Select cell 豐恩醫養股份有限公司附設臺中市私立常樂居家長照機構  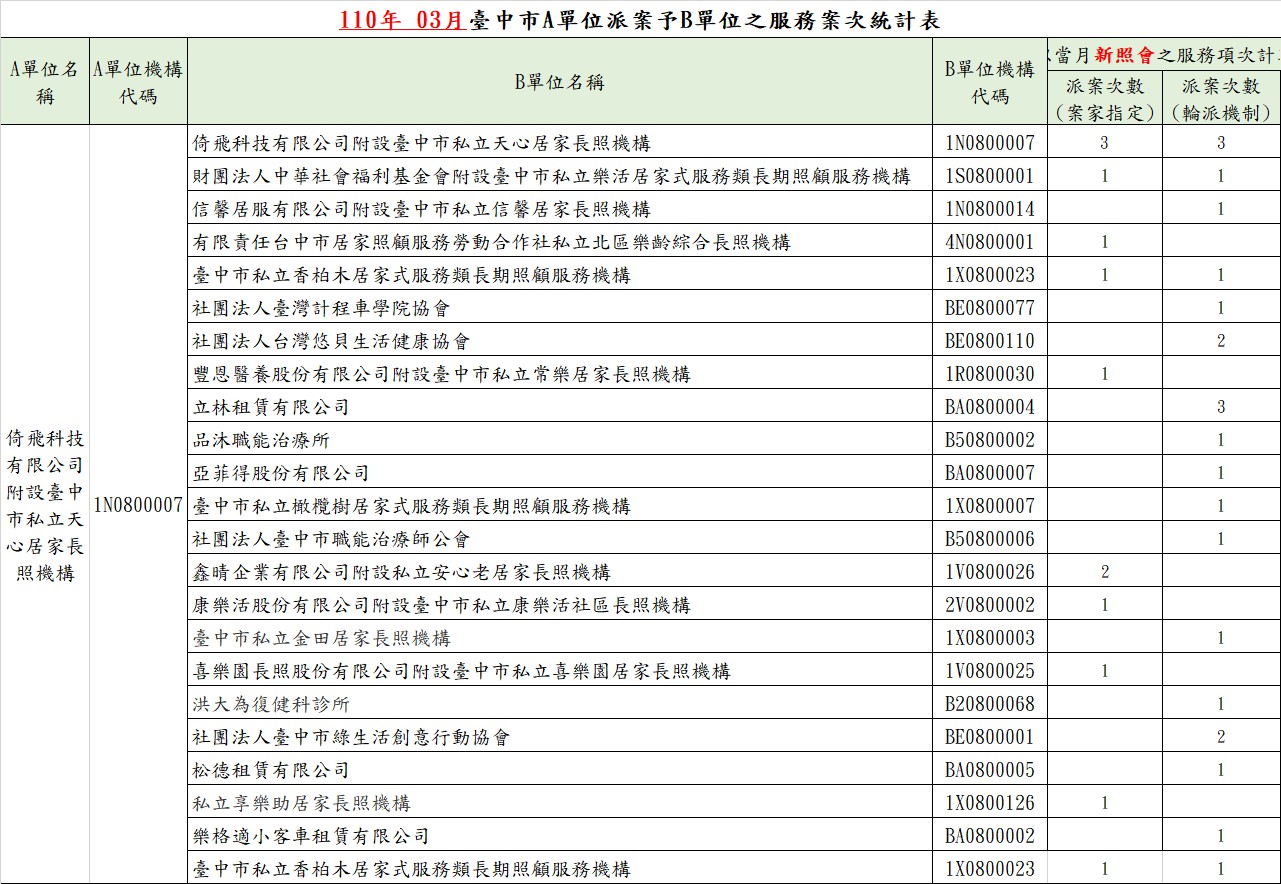560,374
